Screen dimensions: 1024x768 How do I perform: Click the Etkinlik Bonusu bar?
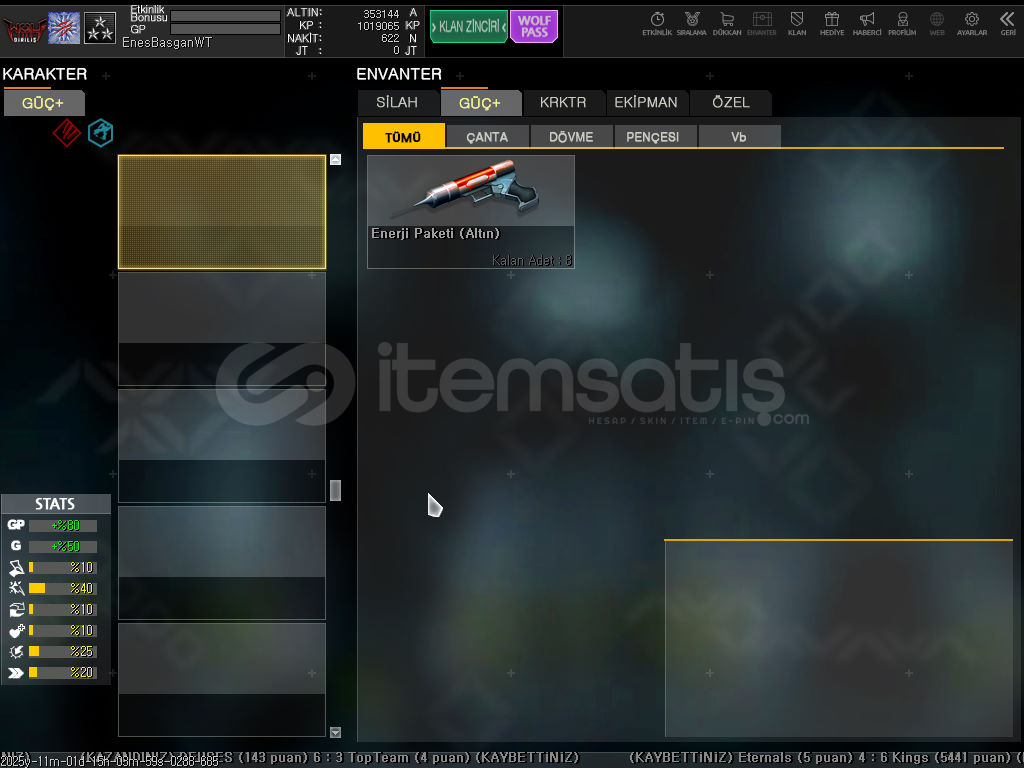click(x=225, y=16)
